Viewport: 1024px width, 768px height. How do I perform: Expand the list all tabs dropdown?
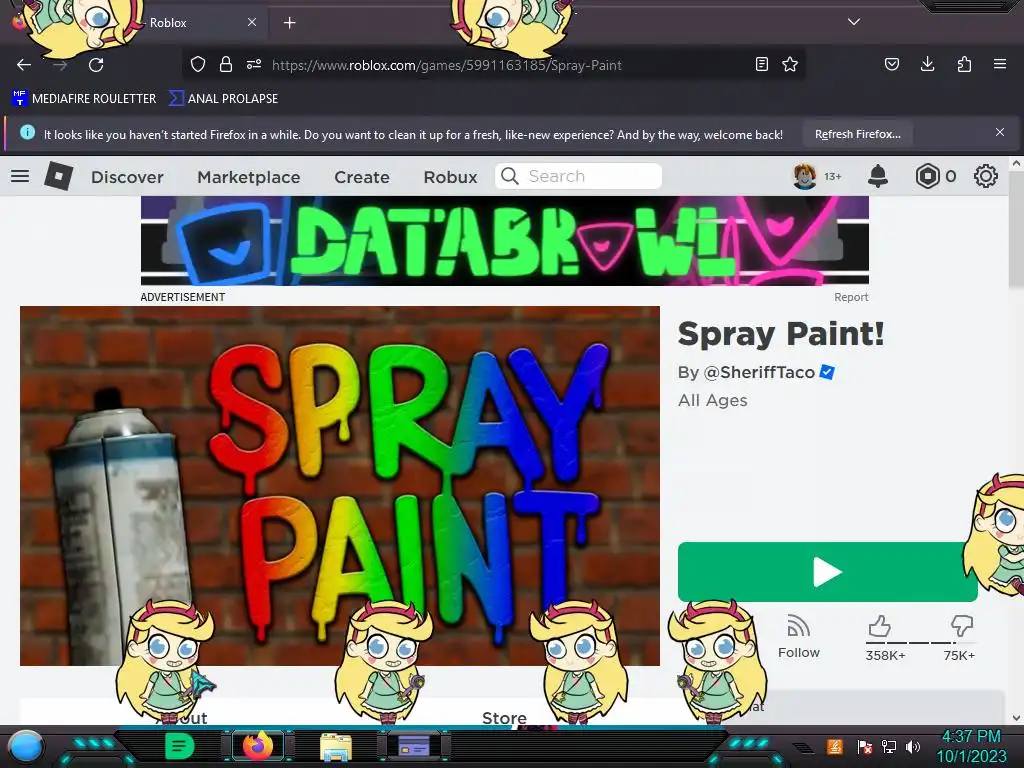tap(854, 22)
